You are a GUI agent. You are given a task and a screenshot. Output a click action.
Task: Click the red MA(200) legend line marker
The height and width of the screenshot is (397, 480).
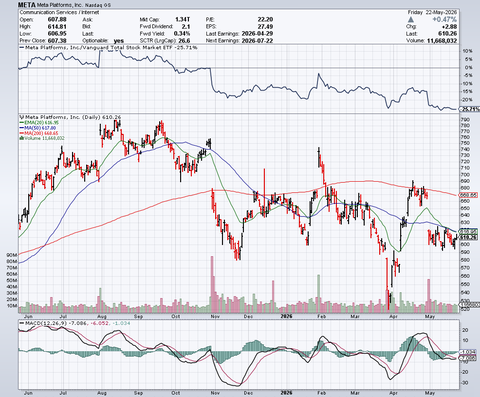tap(22, 133)
